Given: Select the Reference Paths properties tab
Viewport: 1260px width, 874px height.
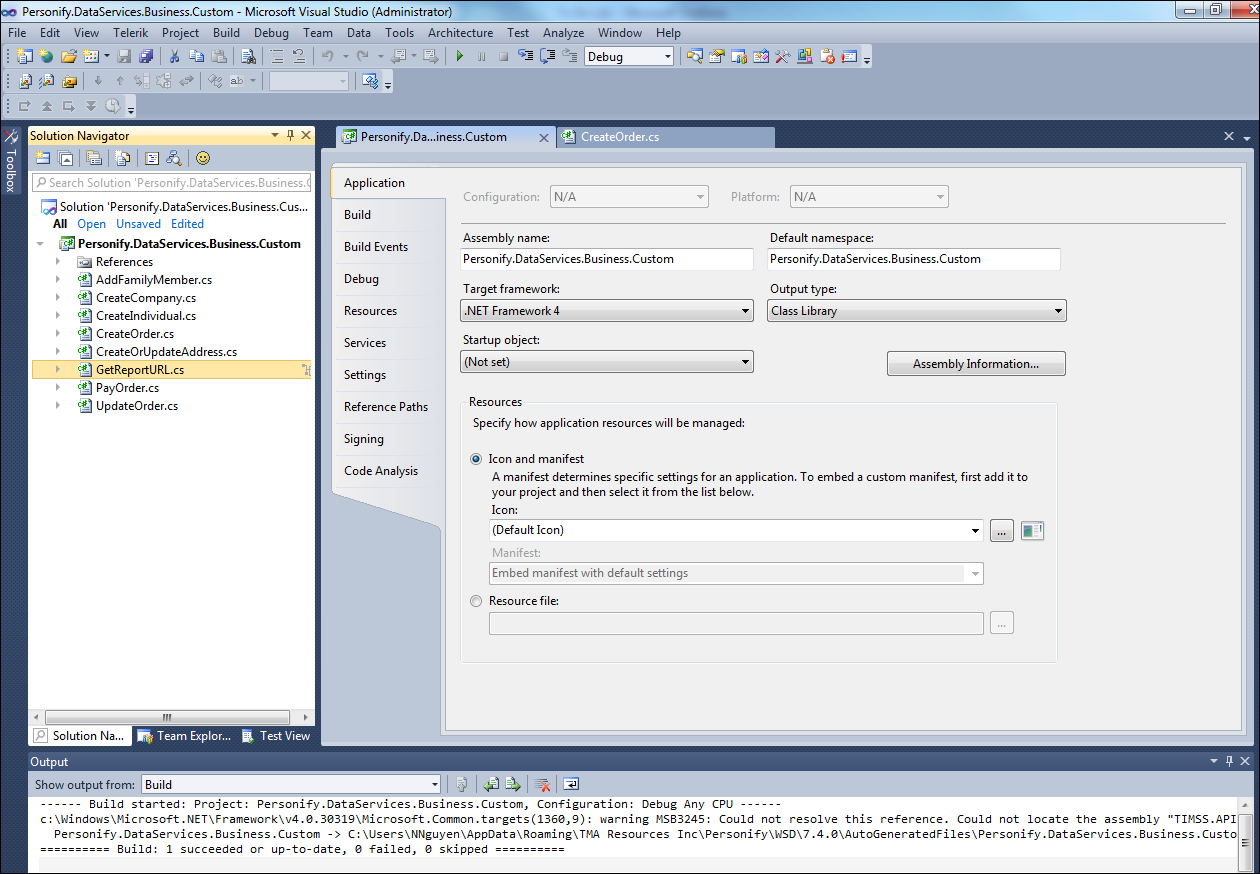Looking at the screenshot, I should click(386, 407).
